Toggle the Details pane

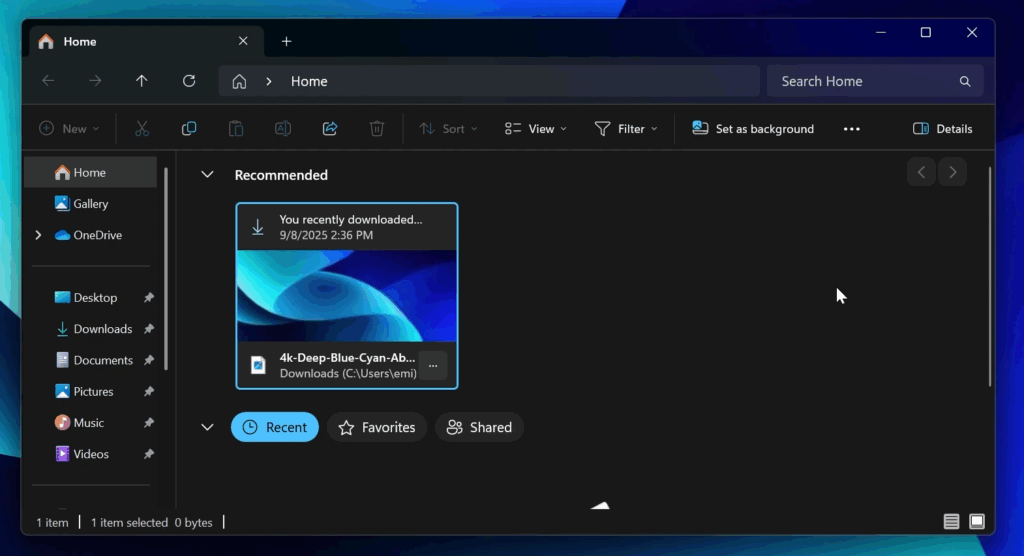click(x=942, y=129)
